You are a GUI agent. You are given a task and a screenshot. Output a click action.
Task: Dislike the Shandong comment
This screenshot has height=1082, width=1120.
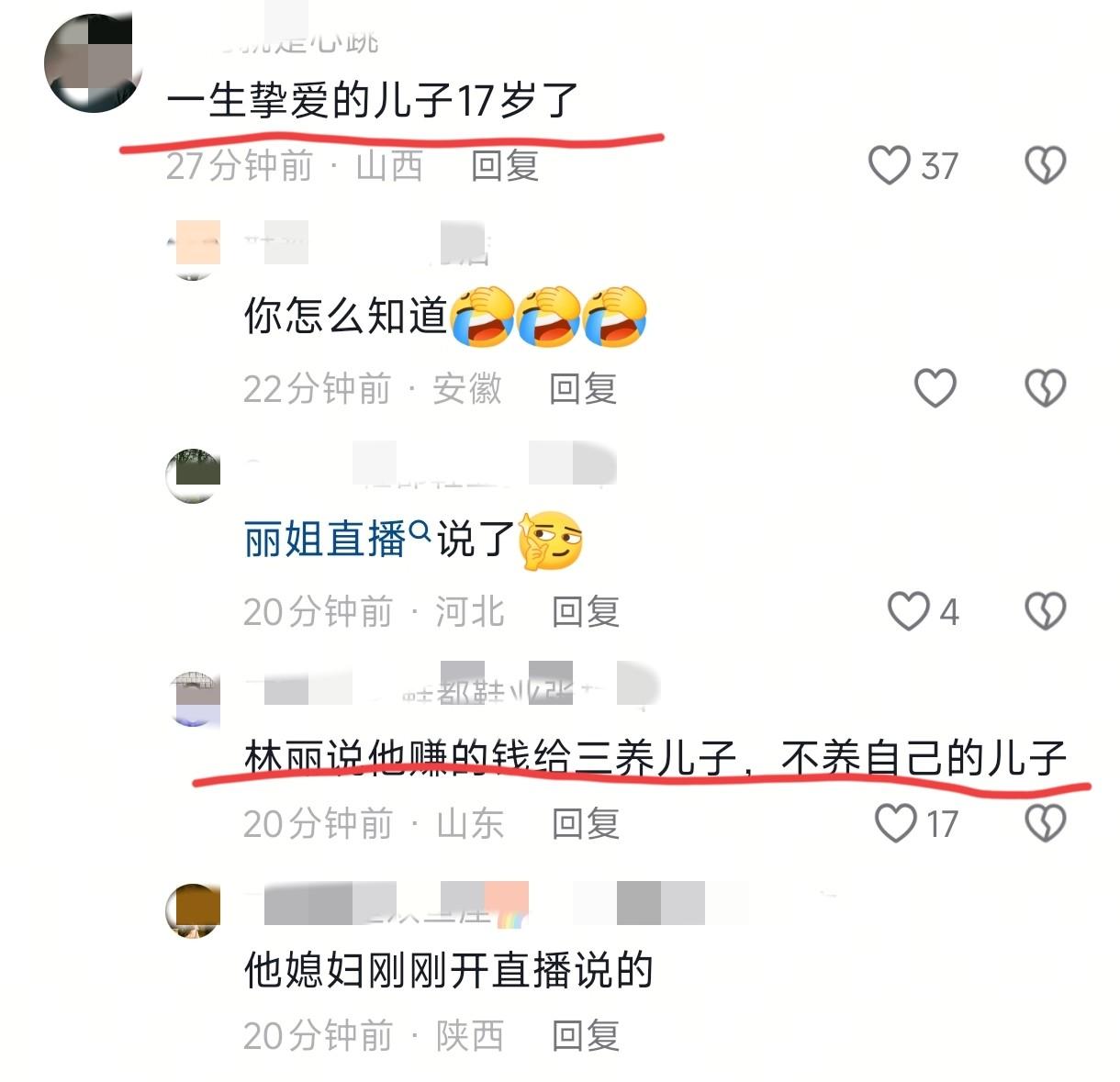pos(1045,823)
